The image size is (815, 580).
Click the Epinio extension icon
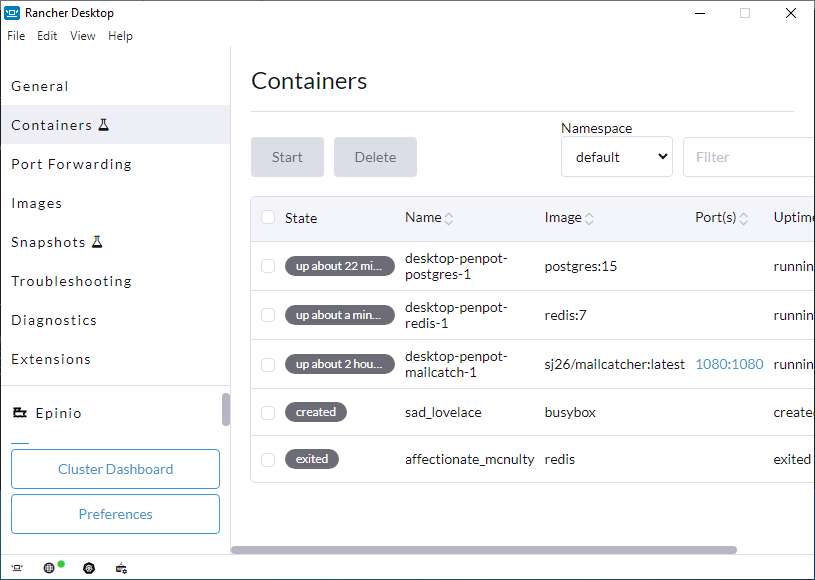(20, 413)
